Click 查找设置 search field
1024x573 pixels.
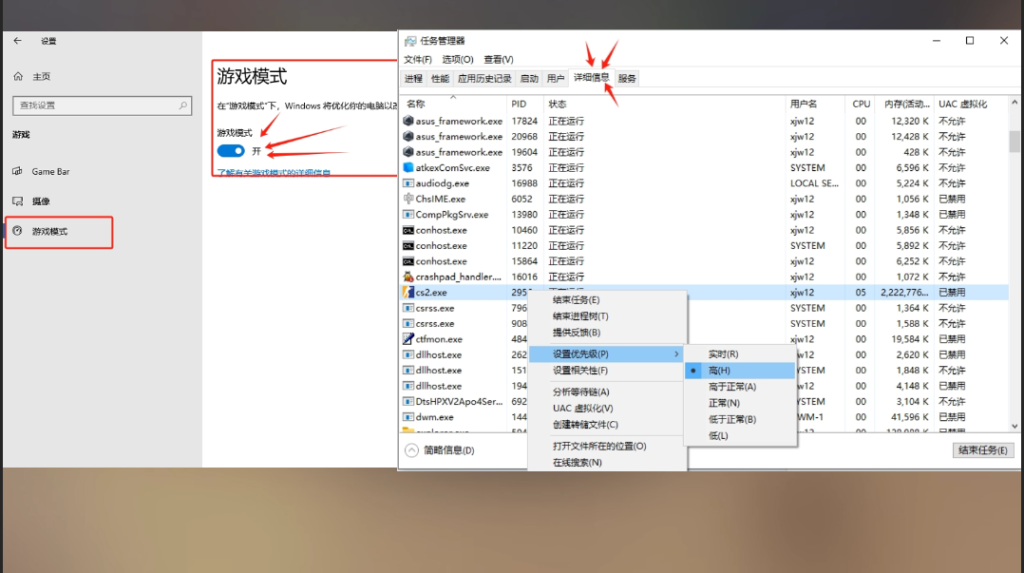point(102,105)
